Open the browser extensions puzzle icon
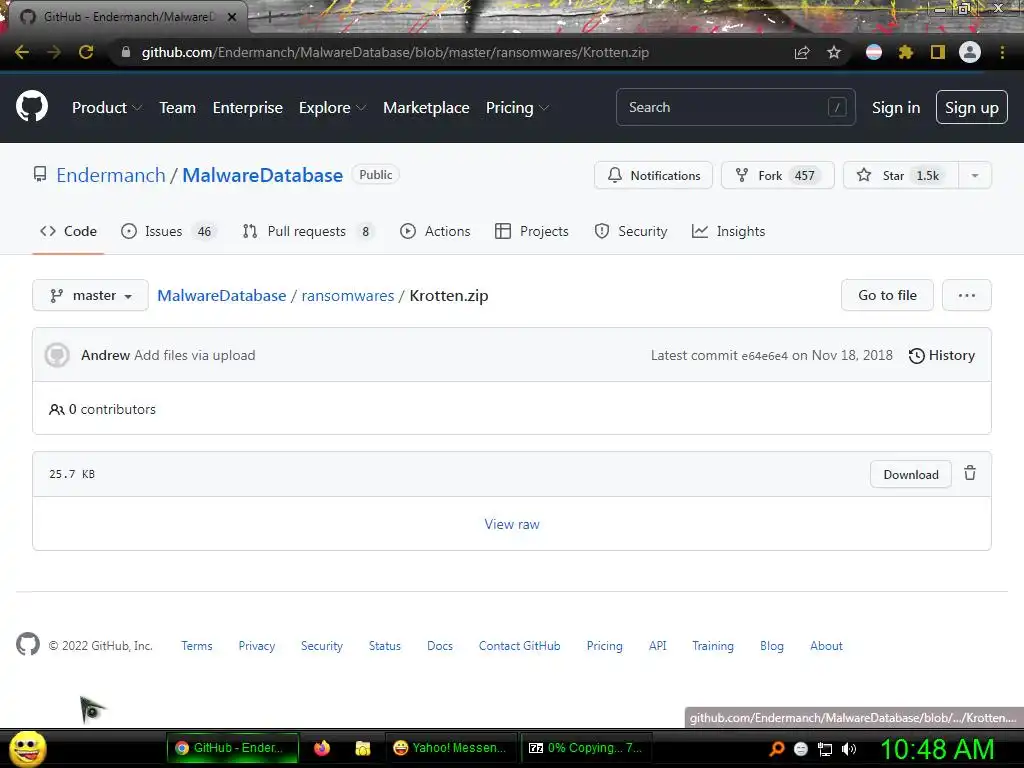1024x768 pixels. [905, 52]
